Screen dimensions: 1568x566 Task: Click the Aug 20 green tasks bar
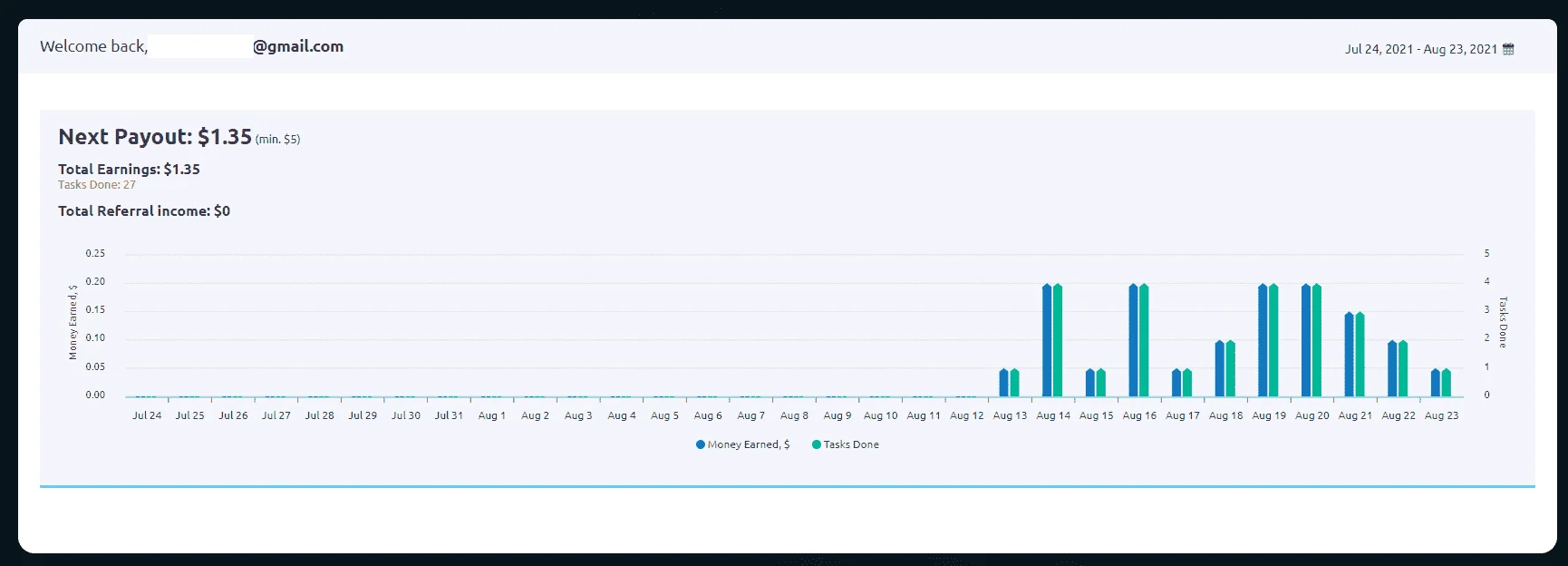pos(1317,340)
